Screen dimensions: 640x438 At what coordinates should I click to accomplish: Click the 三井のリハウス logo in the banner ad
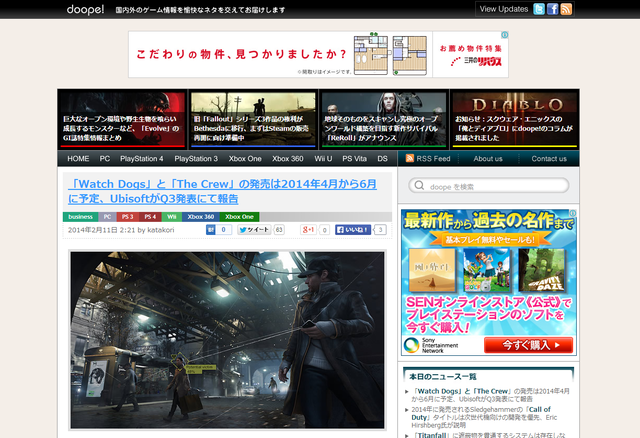tap(476, 61)
